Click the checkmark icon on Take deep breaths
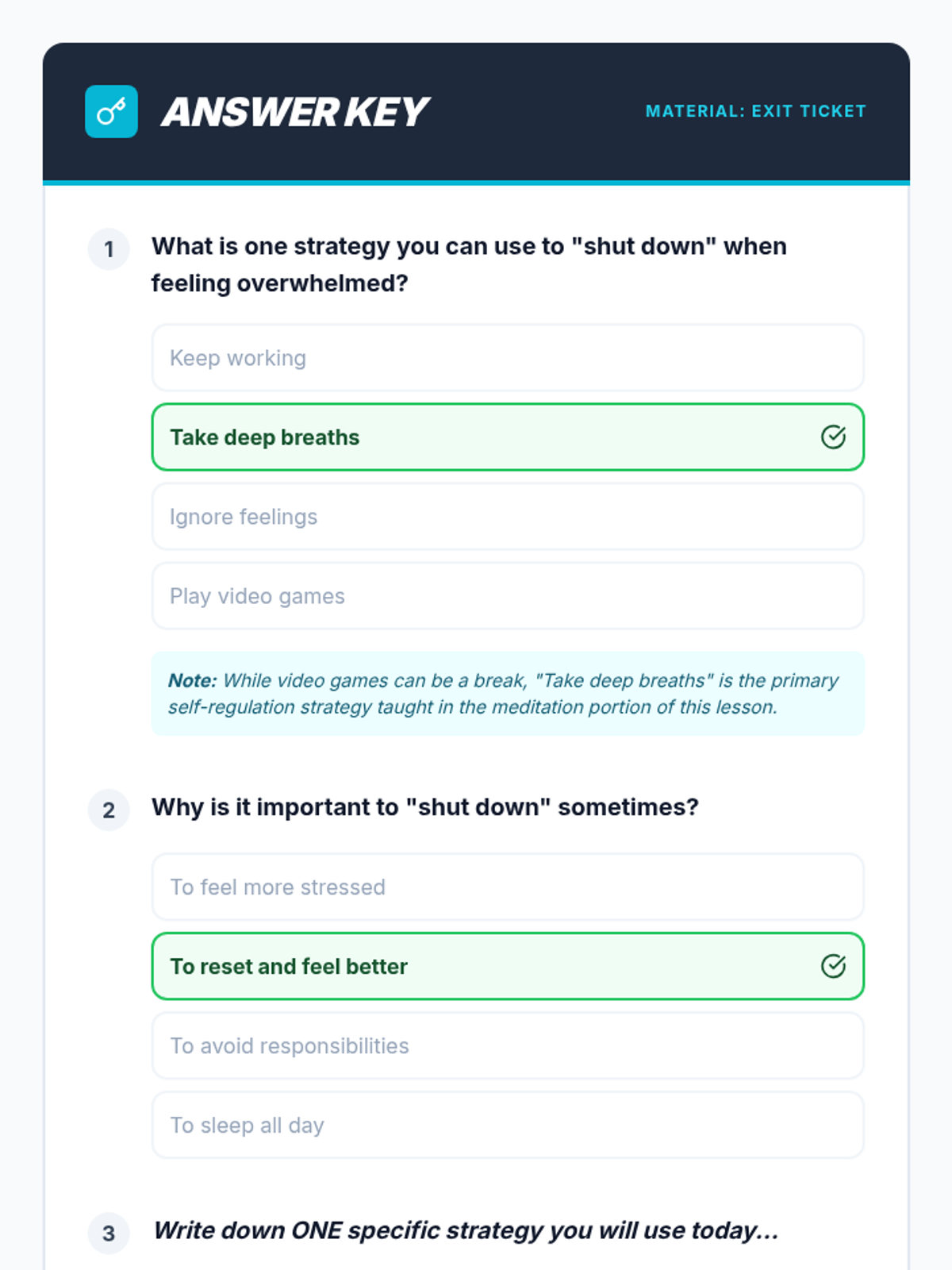The width and height of the screenshot is (952, 1270). tap(833, 437)
